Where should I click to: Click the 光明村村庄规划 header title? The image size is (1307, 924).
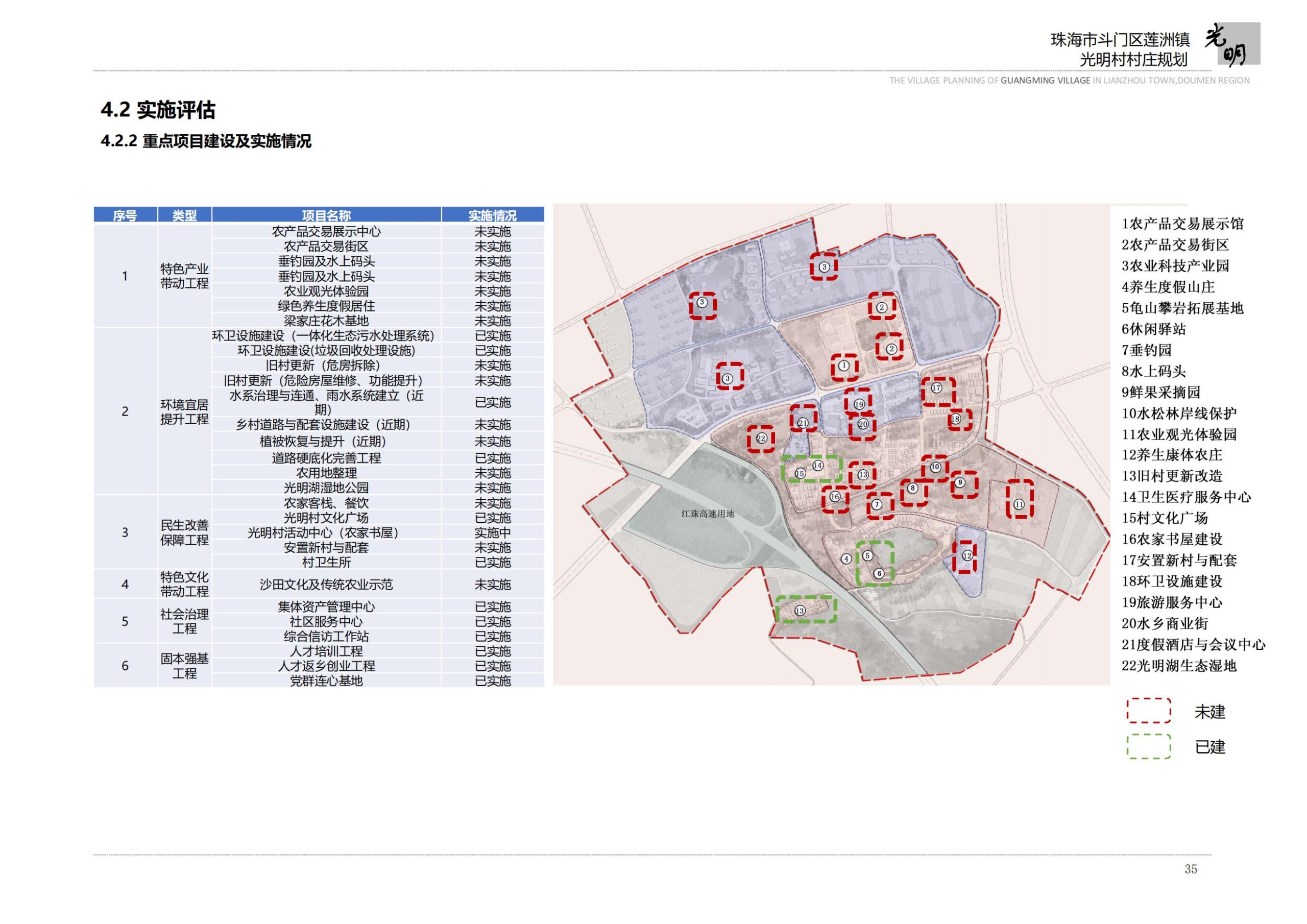(x=1134, y=60)
